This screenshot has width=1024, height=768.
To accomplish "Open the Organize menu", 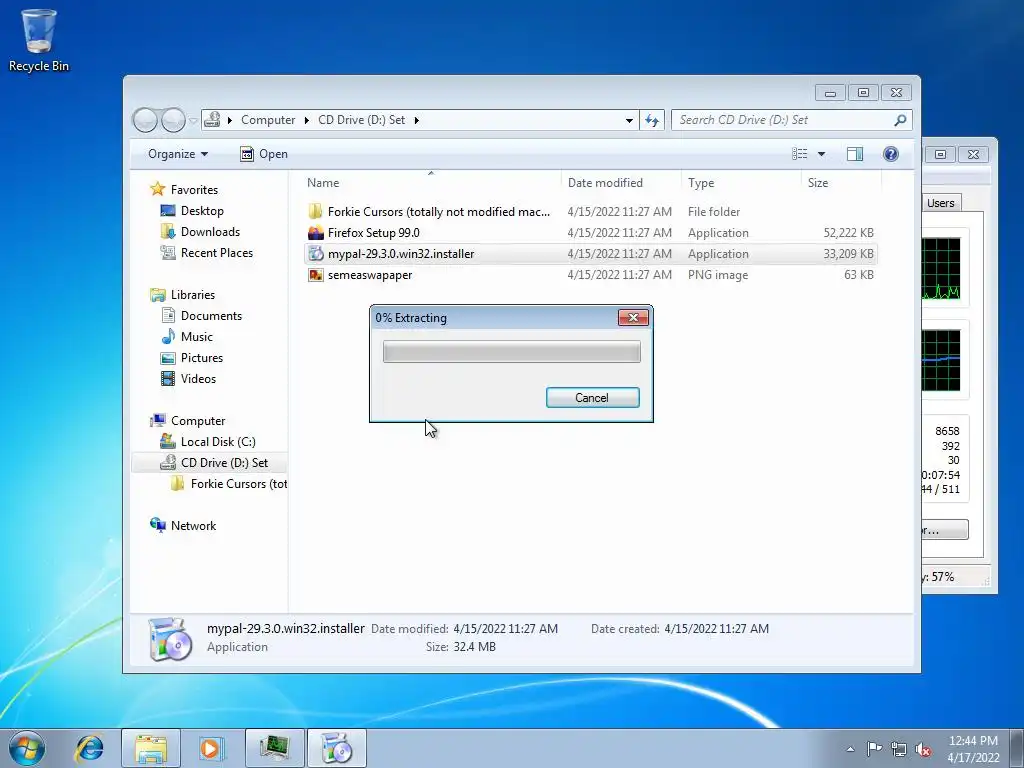I will pos(178,154).
